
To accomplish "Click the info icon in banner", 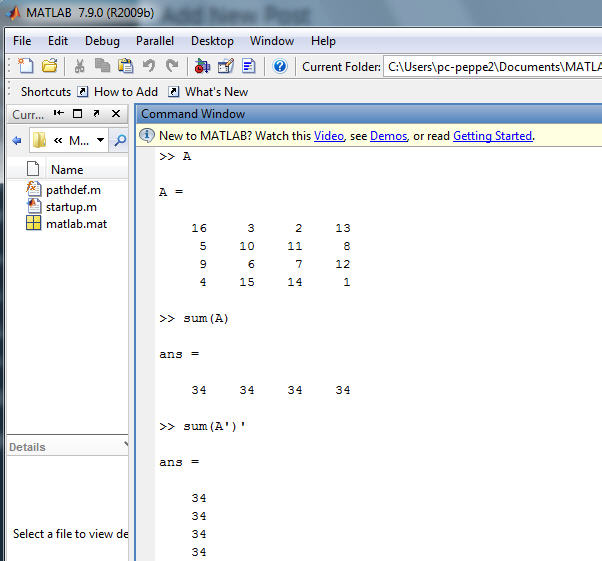I will tap(147, 136).
